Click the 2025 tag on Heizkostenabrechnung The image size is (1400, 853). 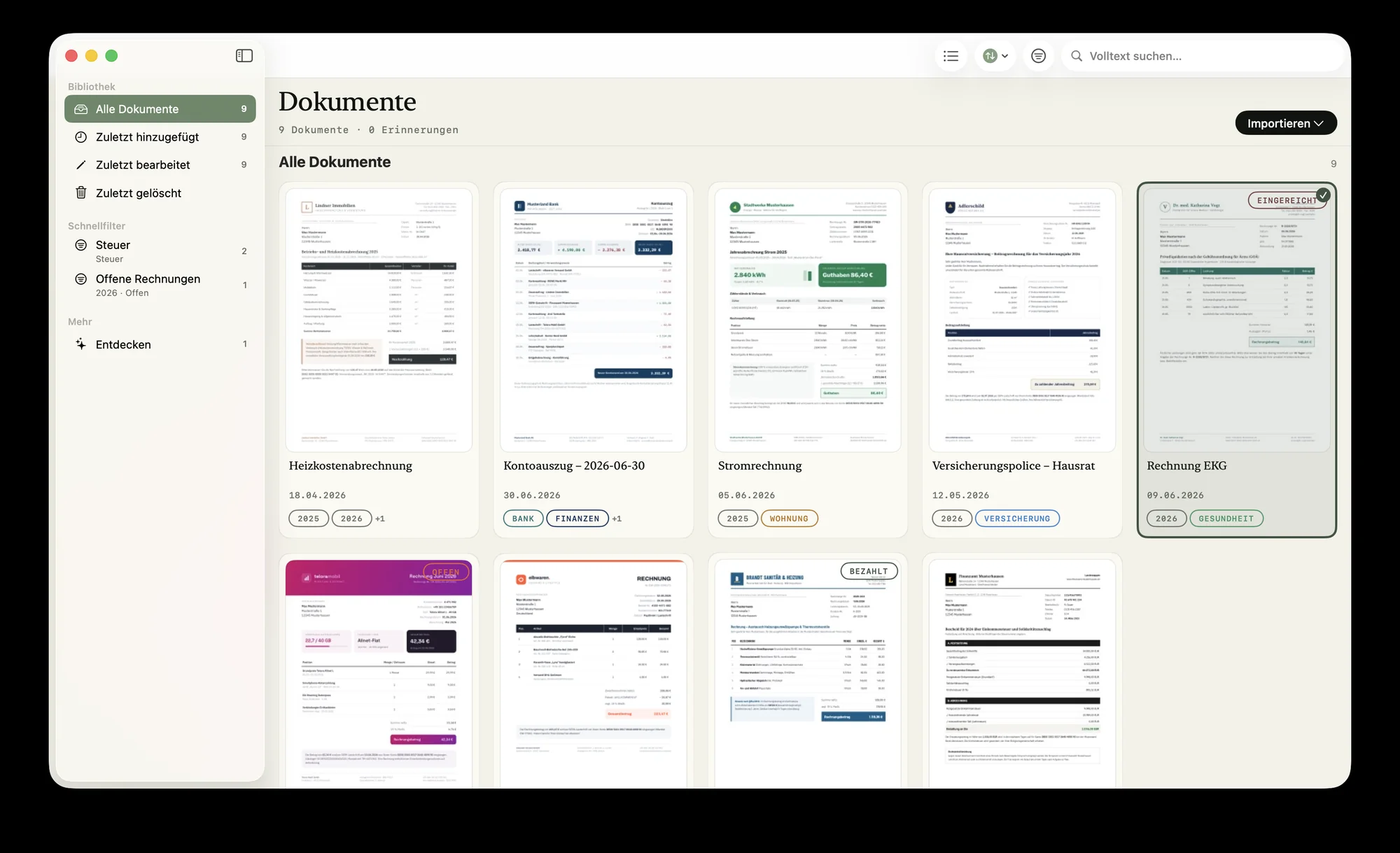pyautogui.click(x=309, y=519)
